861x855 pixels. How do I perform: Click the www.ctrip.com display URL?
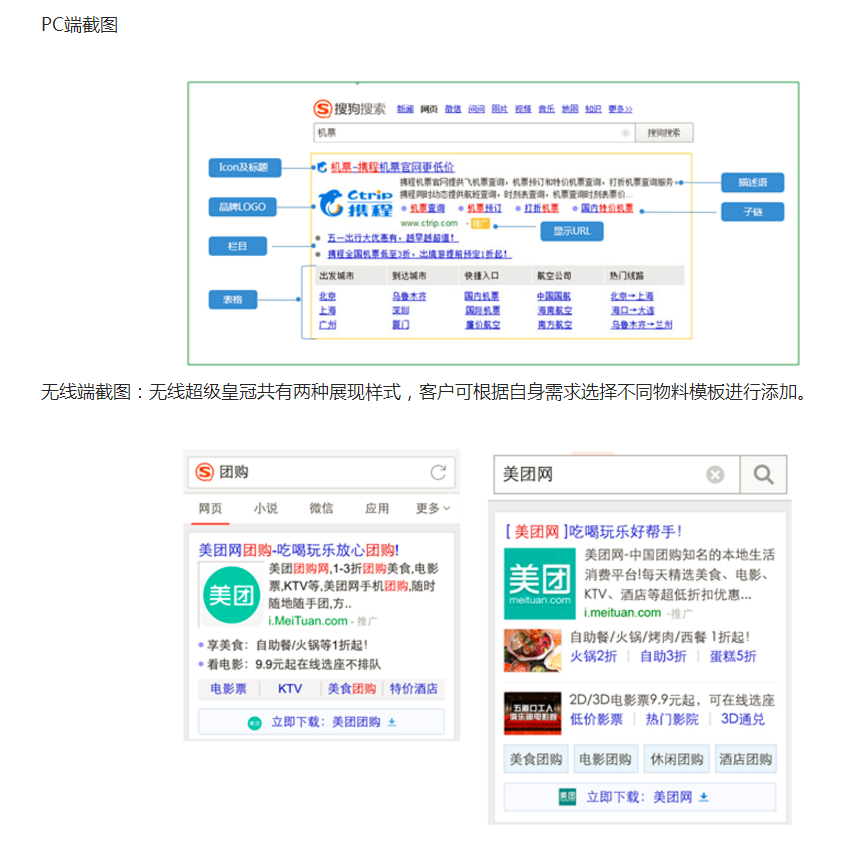point(429,223)
